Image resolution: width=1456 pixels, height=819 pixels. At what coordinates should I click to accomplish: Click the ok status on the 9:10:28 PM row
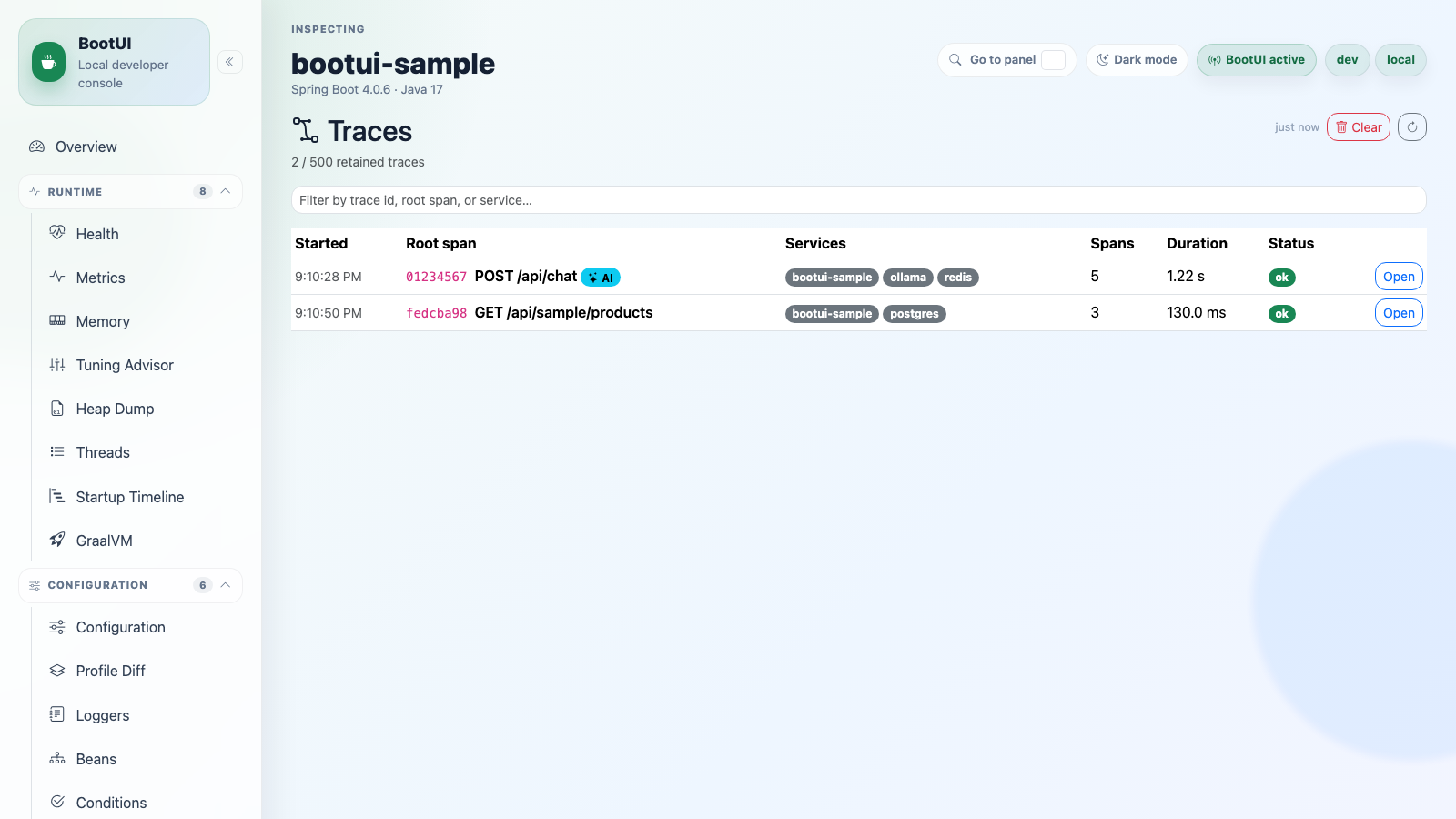[1281, 278]
